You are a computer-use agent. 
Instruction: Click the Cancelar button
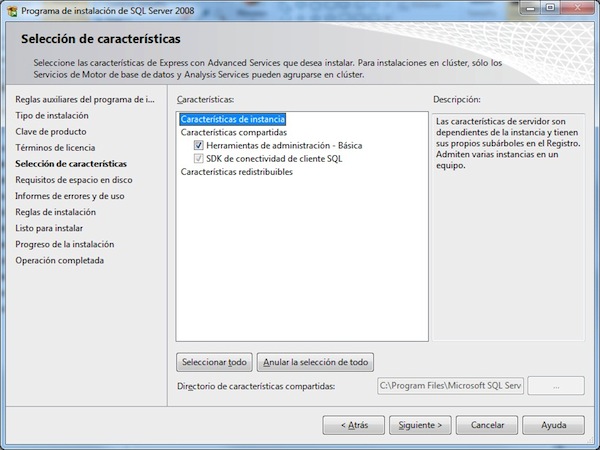click(487, 425)
